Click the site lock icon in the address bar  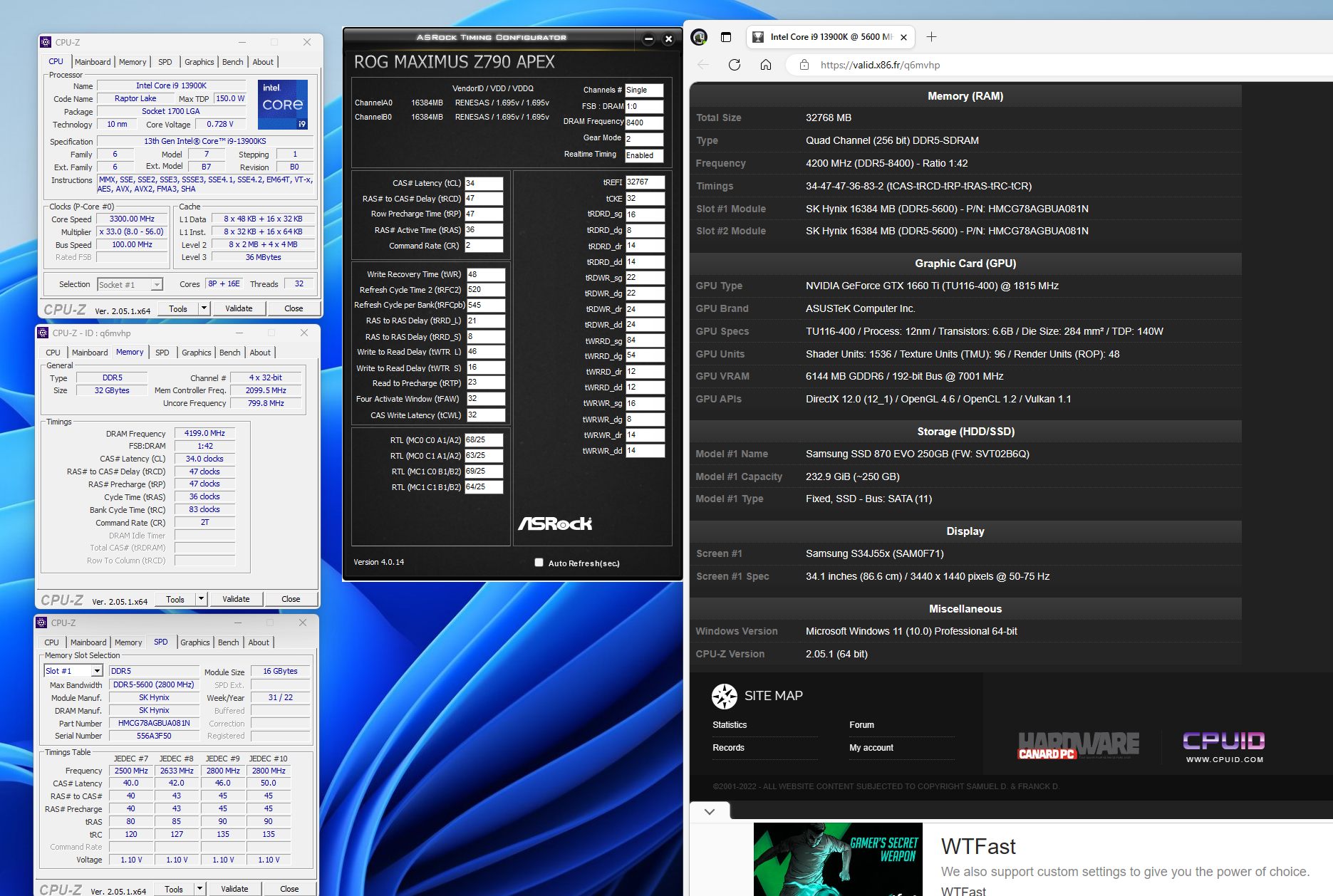click(804, 65)
